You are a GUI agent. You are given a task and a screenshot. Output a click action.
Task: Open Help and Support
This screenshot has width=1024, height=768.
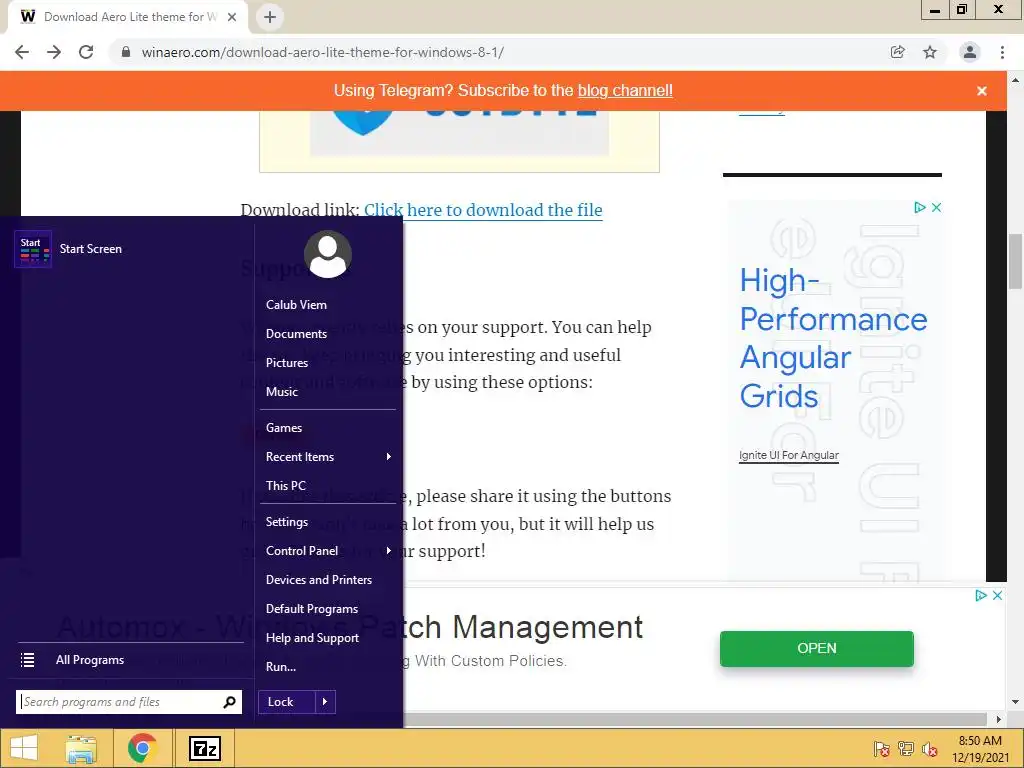pyautogui.click(x=312, y=638)
